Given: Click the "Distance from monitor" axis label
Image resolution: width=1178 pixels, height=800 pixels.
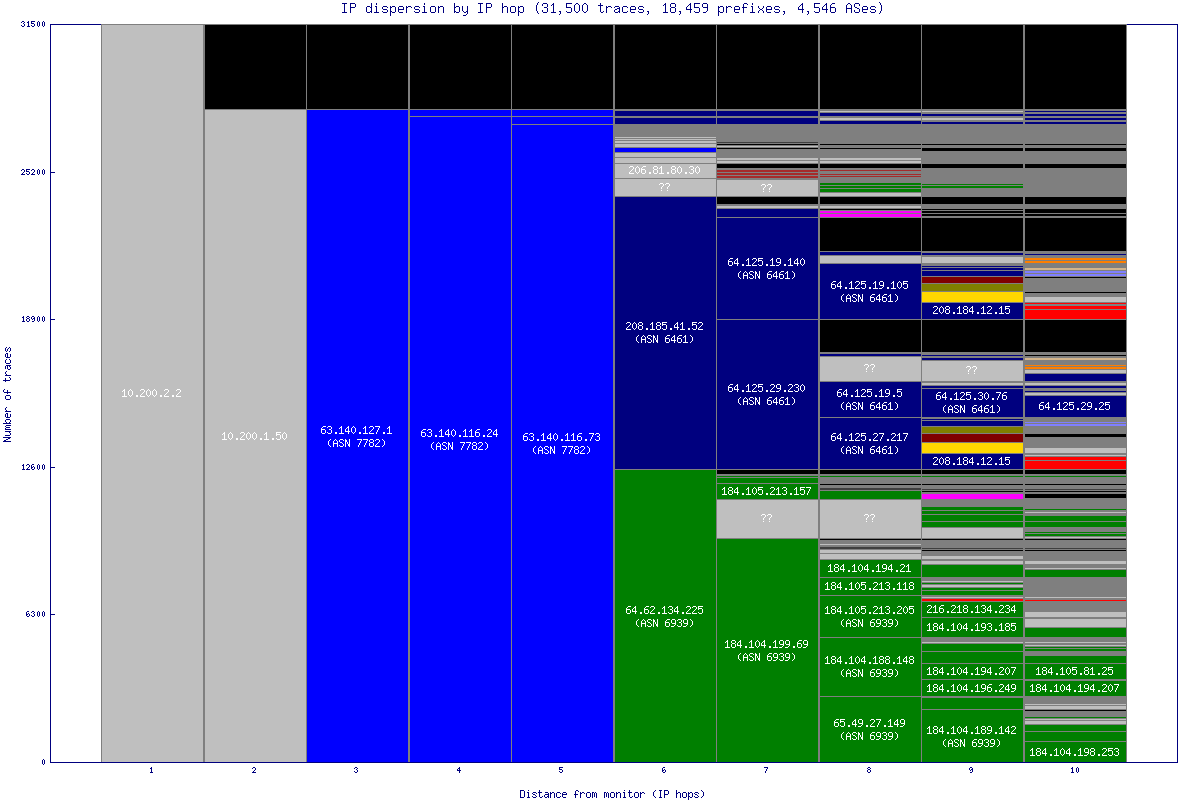Looking at the screenshot, I should pyautogui.click(x=611, y=794).
